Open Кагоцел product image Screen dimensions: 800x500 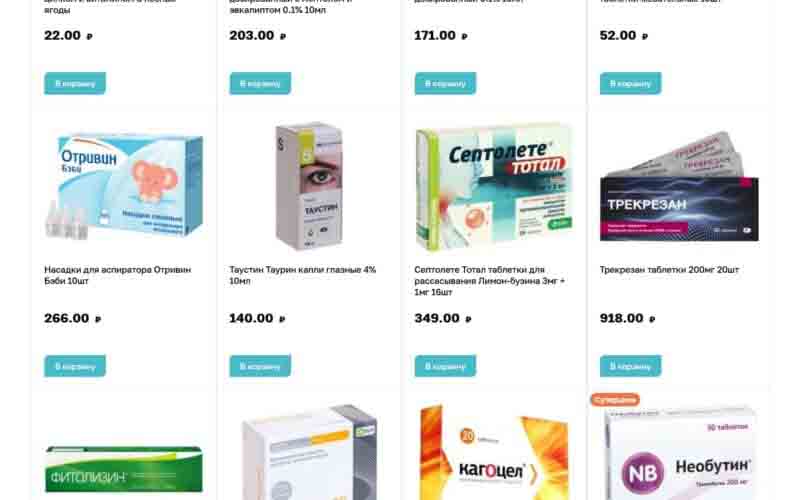(494, 453)
